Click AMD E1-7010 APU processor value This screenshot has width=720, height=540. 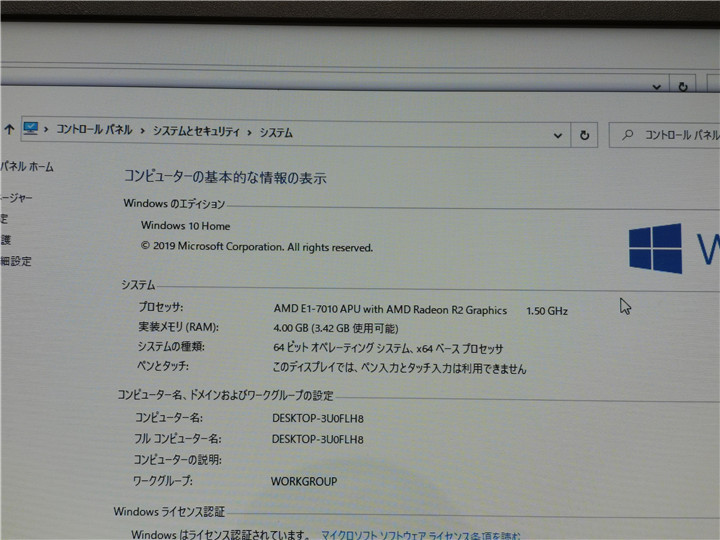click(x=390, y=309)
